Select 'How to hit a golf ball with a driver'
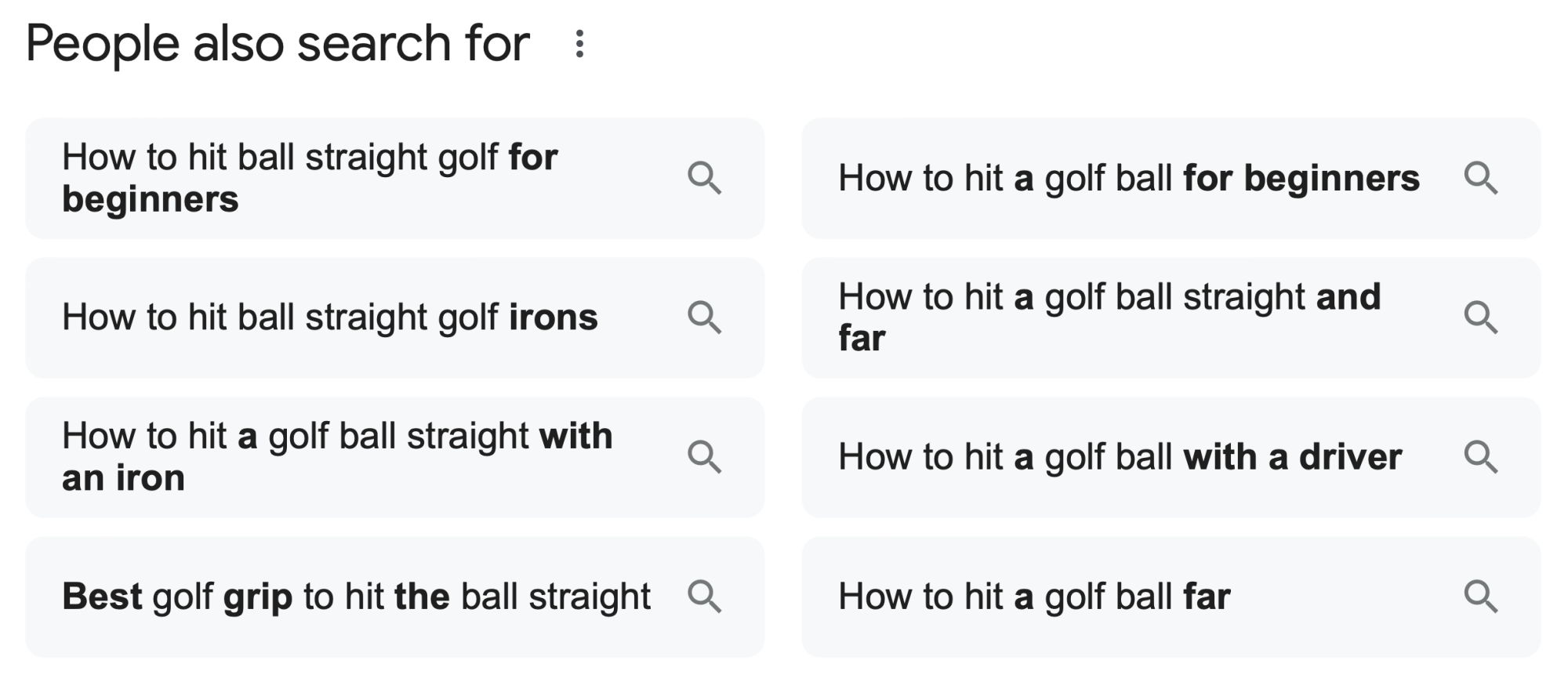Viewport: 1568px width, 682px height. pyautogui.click(x=1171, y=457)
